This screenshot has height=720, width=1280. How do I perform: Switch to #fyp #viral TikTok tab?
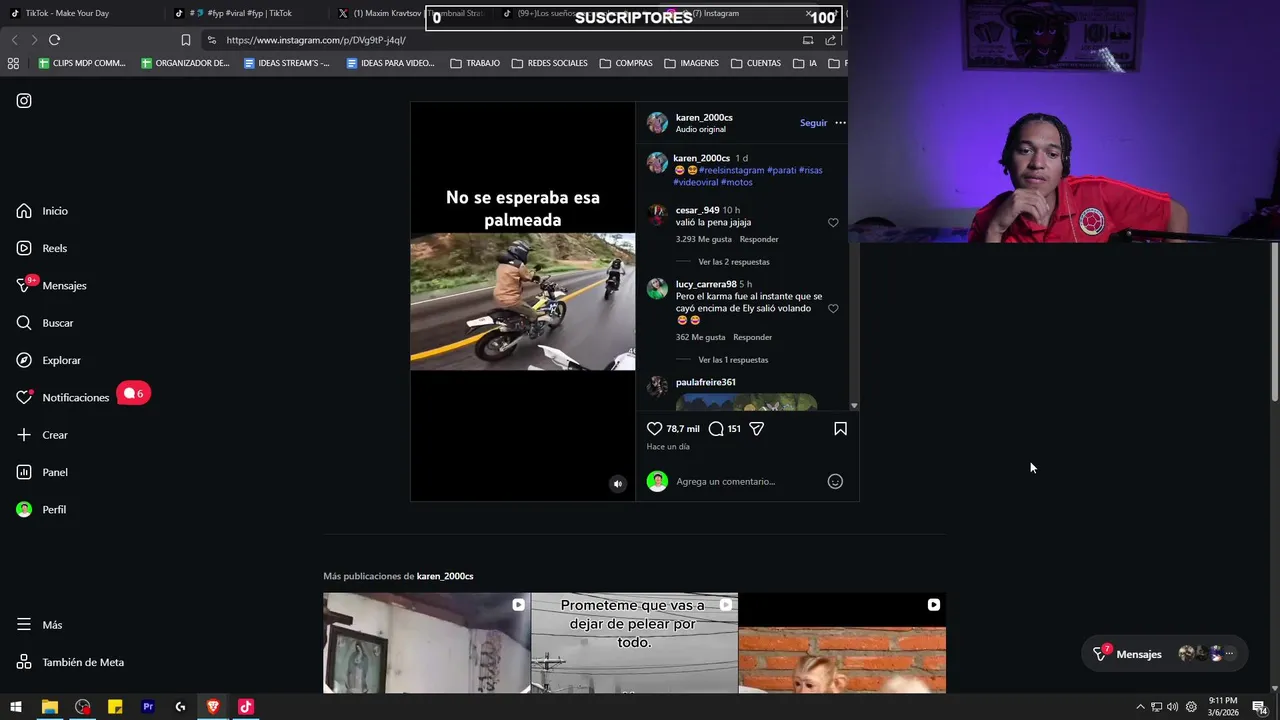(x=245, y=13)
